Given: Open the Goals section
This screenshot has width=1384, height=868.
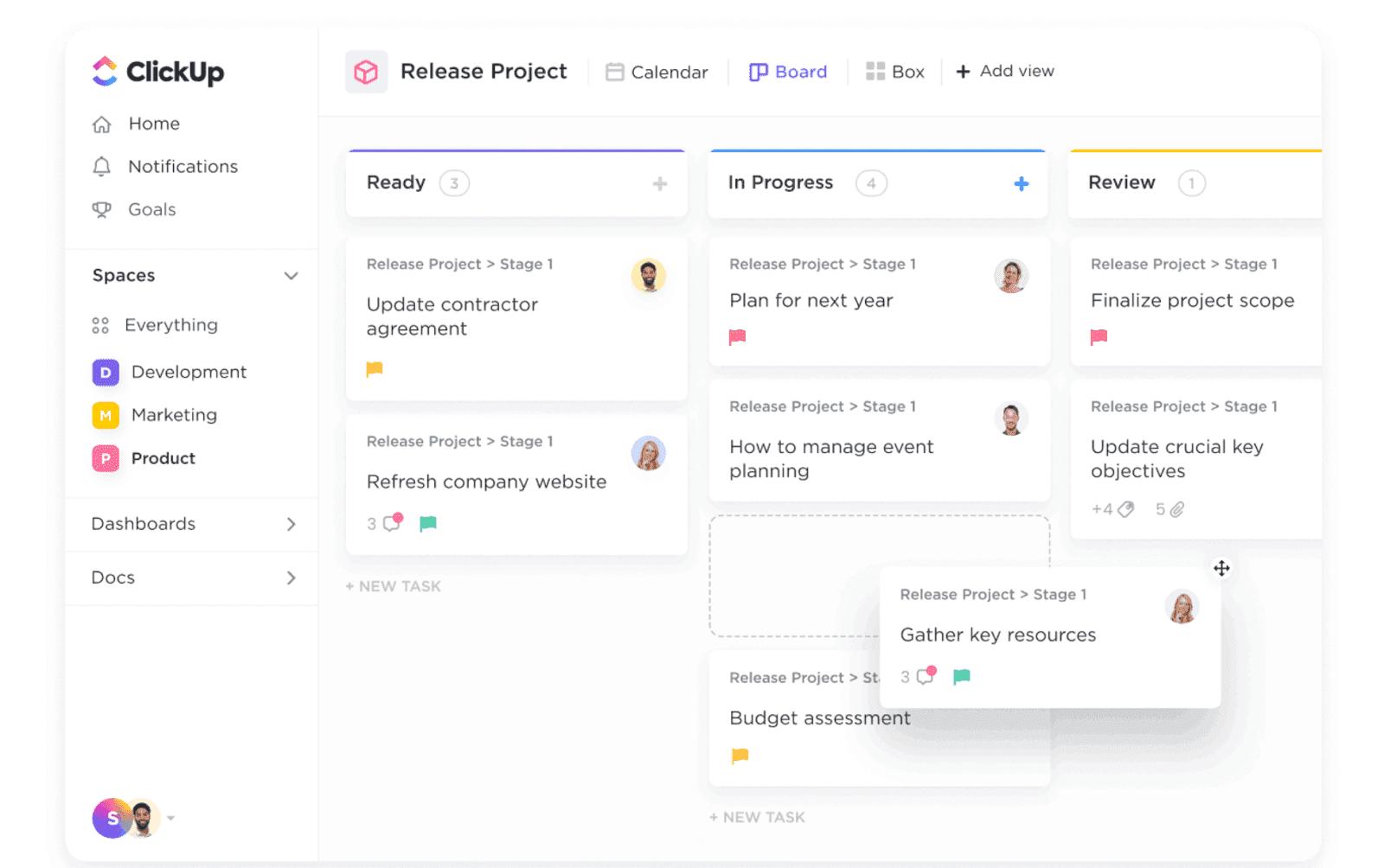Looking at the screenshot, I should [101, 209].
